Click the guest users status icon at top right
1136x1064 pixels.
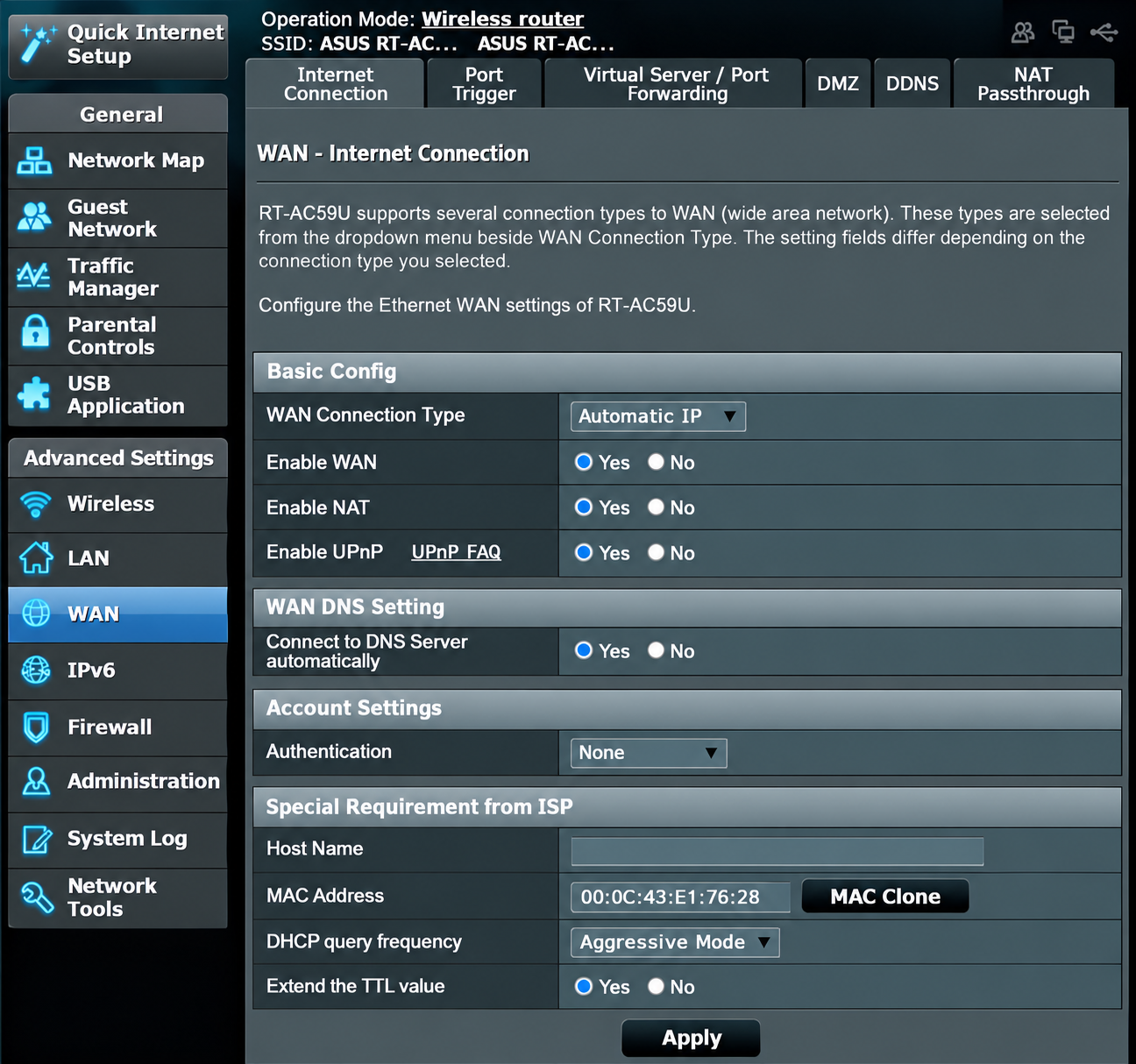[x=1023, y=32]
